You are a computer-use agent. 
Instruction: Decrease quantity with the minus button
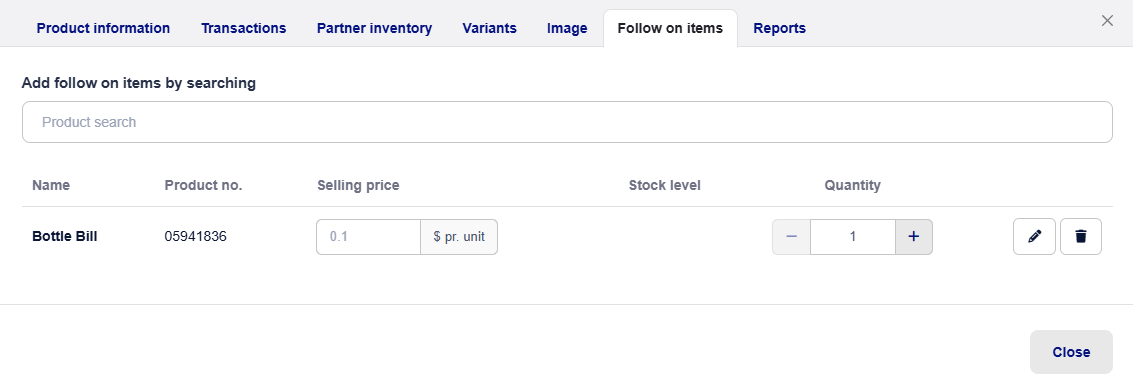click(791, 237)
